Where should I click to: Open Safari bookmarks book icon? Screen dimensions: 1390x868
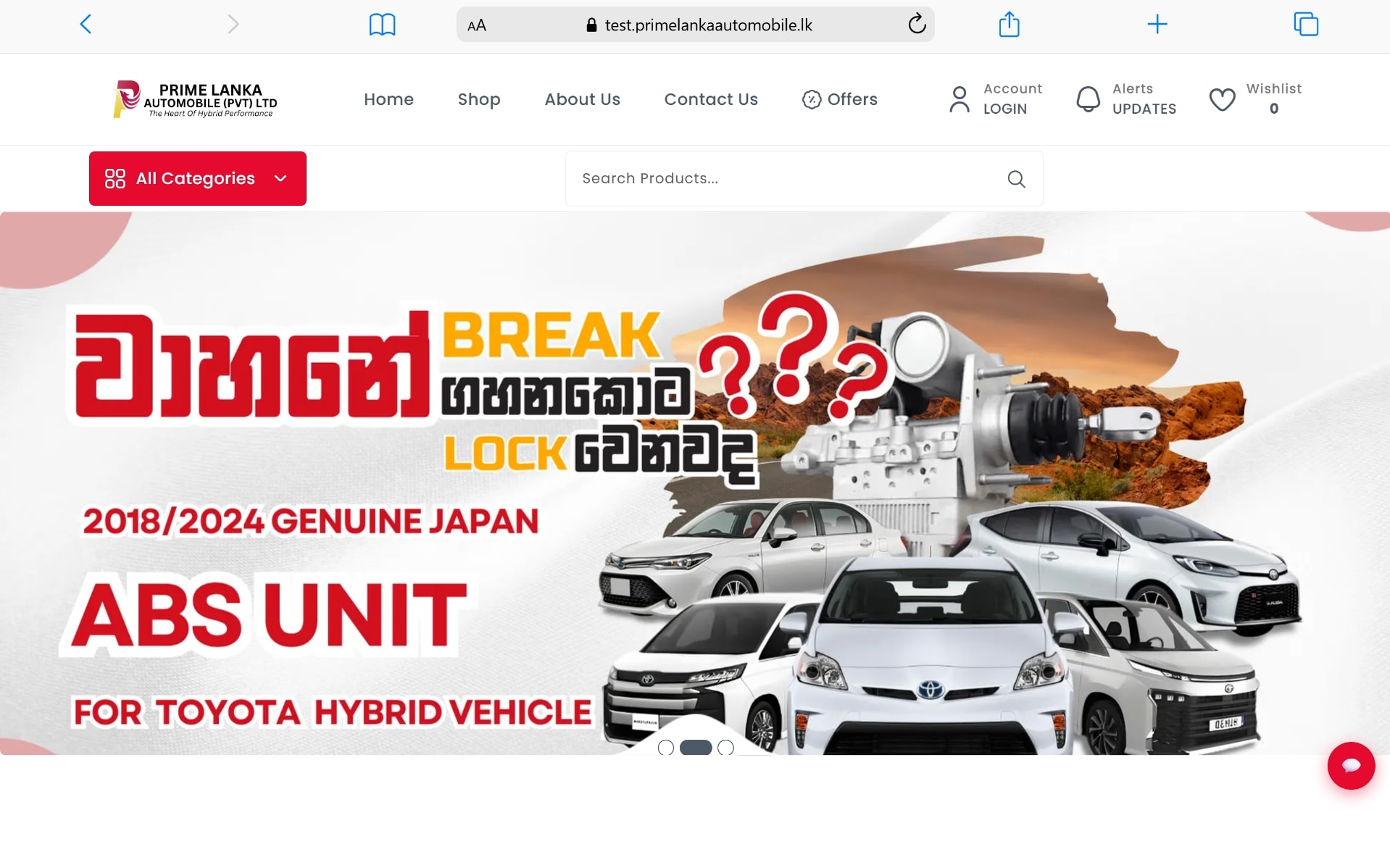point(382,25)
